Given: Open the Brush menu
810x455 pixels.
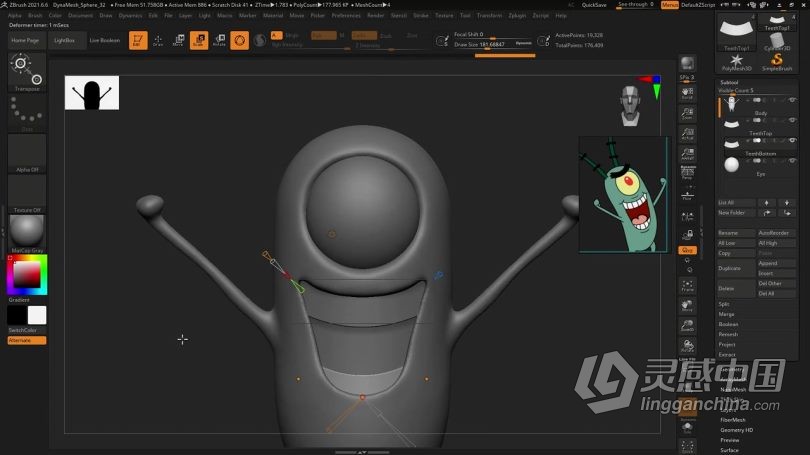Looking at the screenshot, I should click(35, 15).
